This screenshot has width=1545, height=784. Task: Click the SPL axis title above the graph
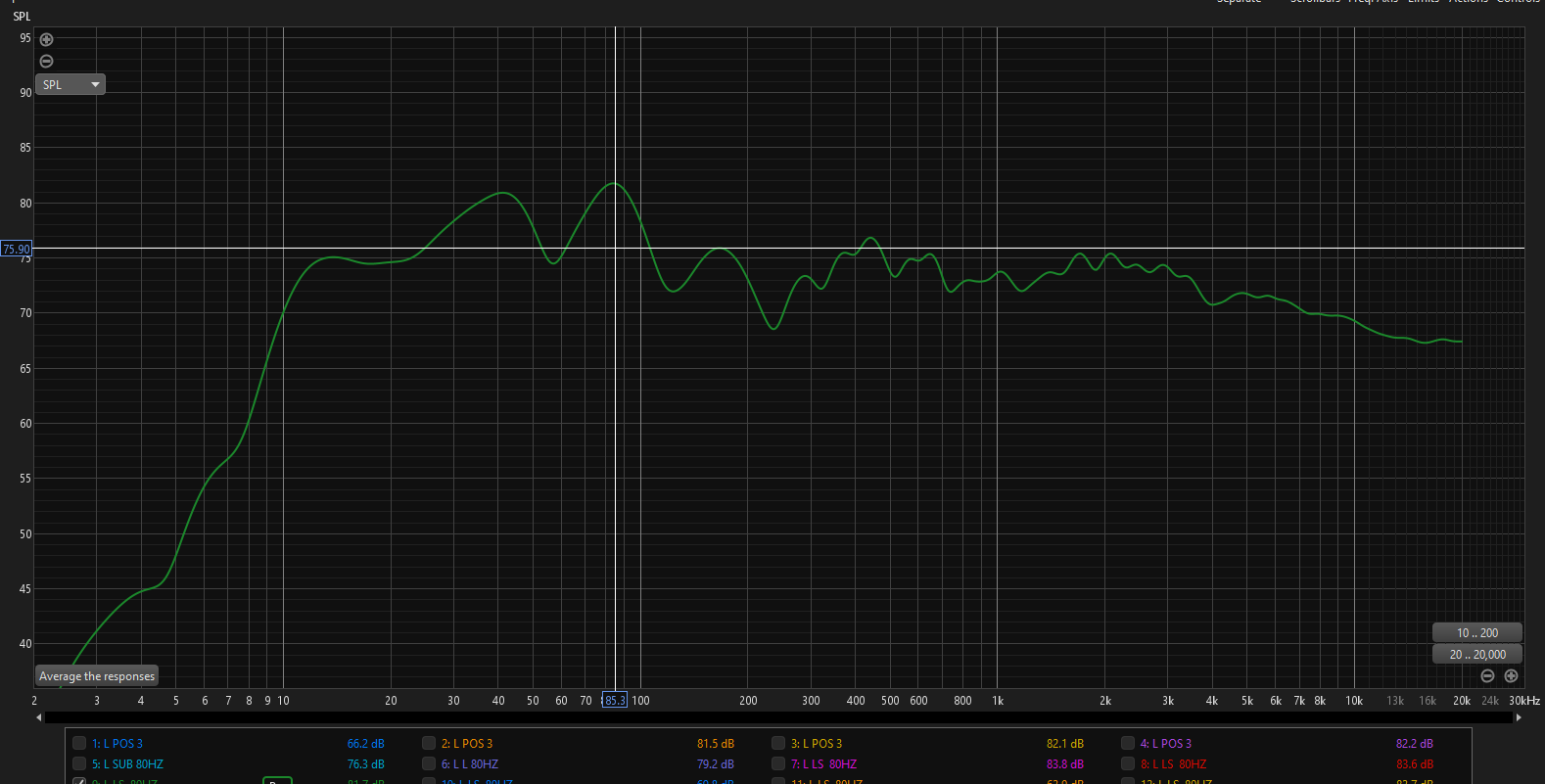[x=22, y=17]
